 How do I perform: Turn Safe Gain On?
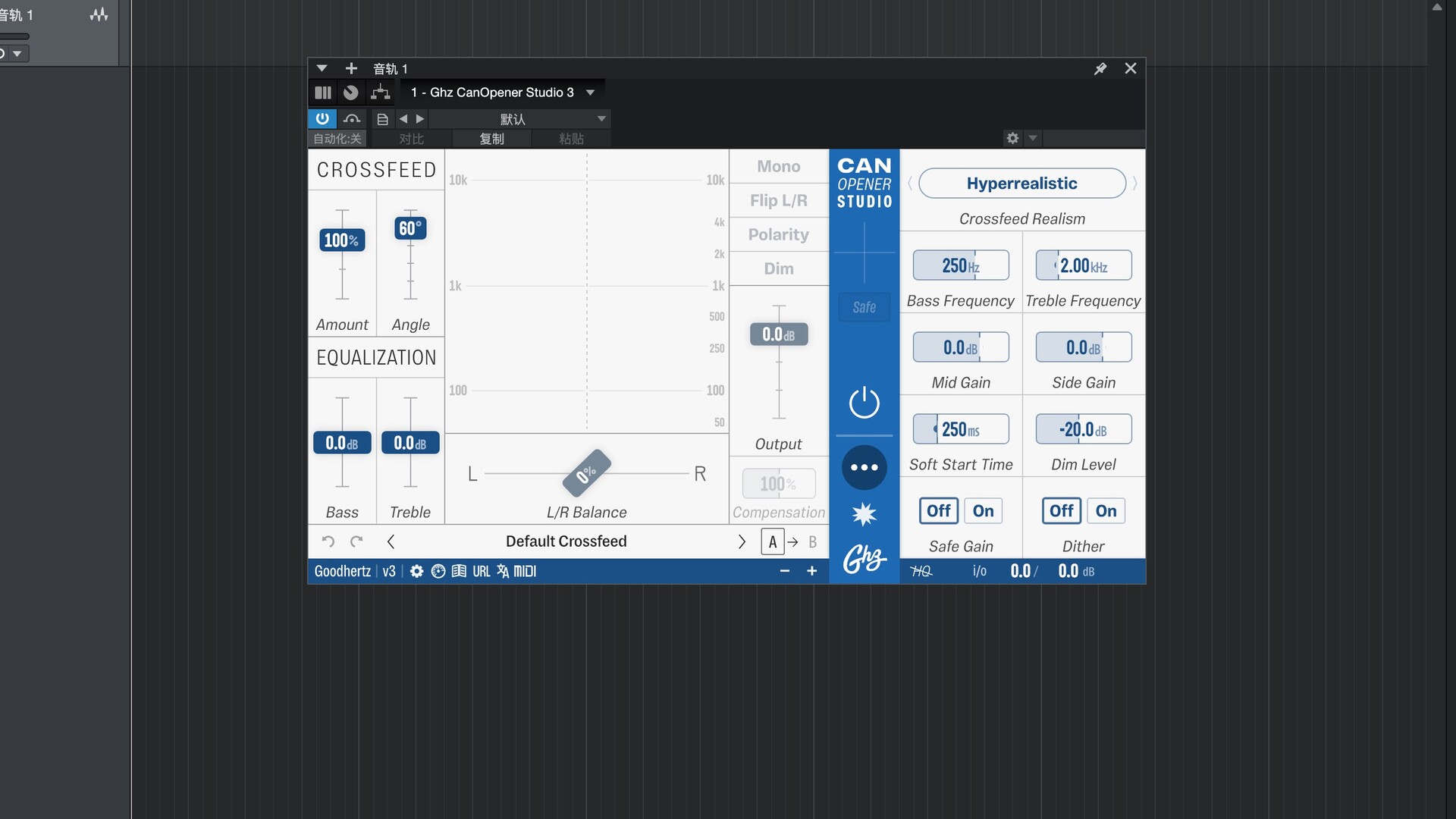pyautogui.click(x=983, y=510)
